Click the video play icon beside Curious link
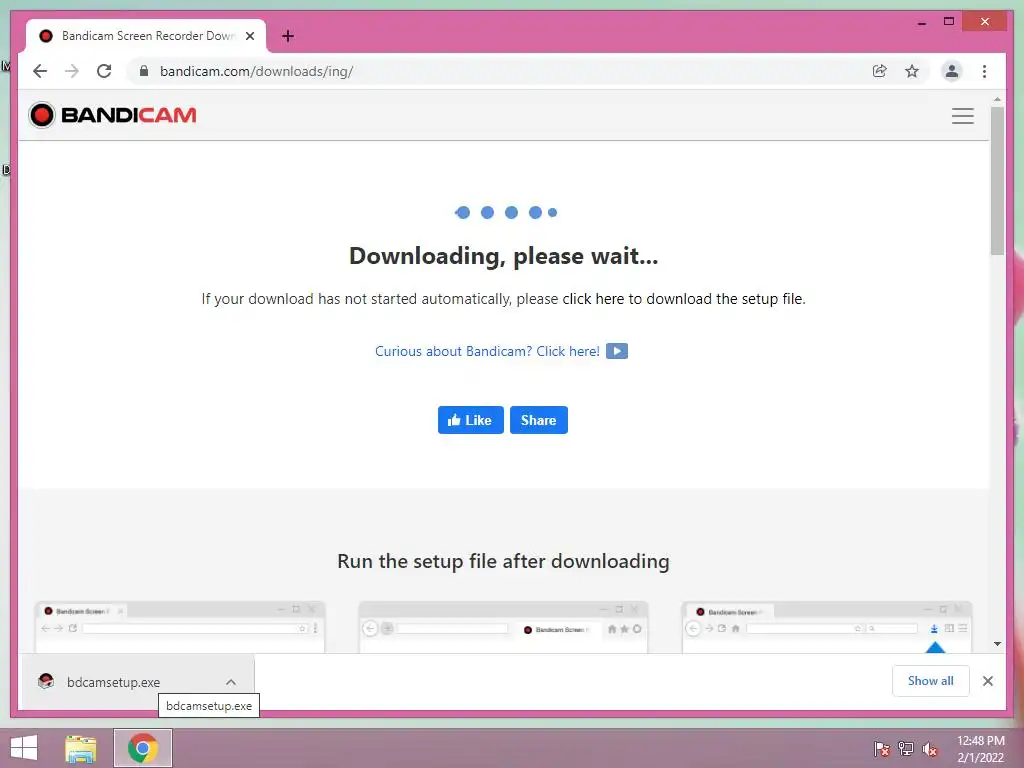 616,351
